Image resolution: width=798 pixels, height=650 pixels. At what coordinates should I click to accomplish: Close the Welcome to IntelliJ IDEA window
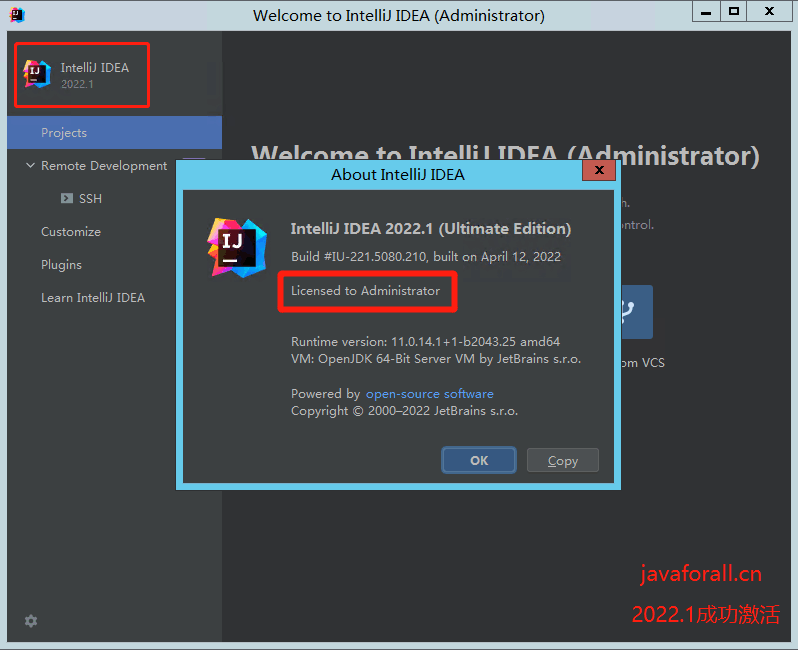point(769,11)
